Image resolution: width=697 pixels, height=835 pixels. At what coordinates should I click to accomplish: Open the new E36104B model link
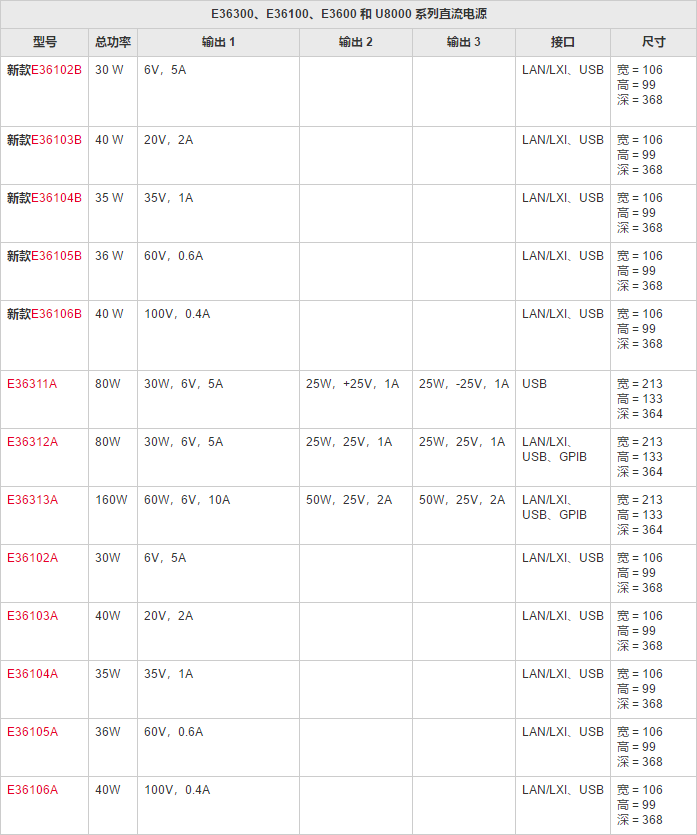[x=56, y=198]
